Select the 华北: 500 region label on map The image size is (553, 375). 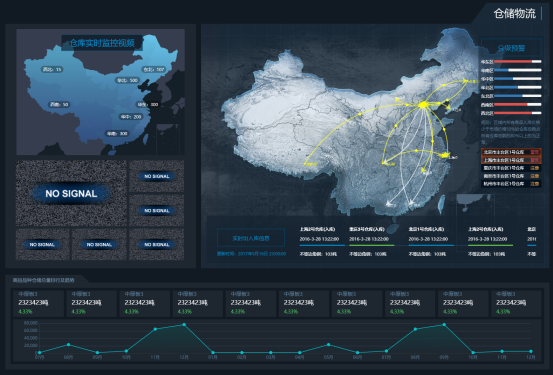point(128,80)
